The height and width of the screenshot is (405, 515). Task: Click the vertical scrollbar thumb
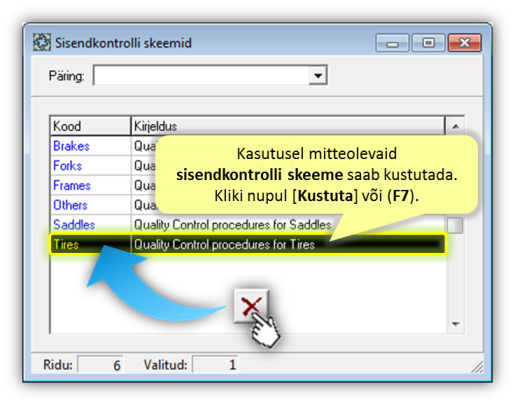tap(455, 225)
